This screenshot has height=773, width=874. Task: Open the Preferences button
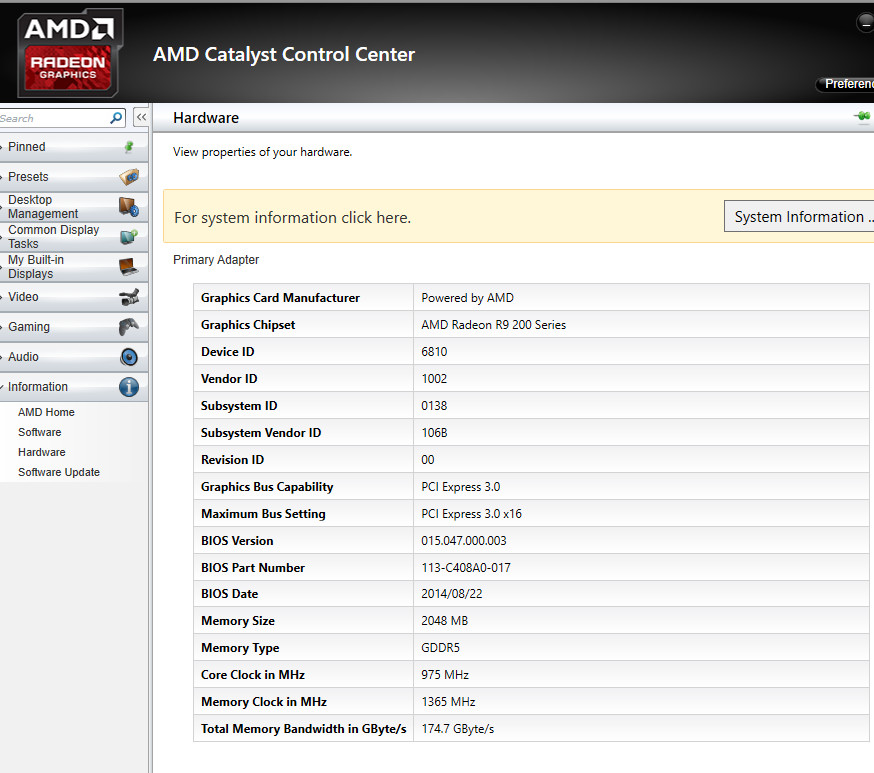(845, 84)
